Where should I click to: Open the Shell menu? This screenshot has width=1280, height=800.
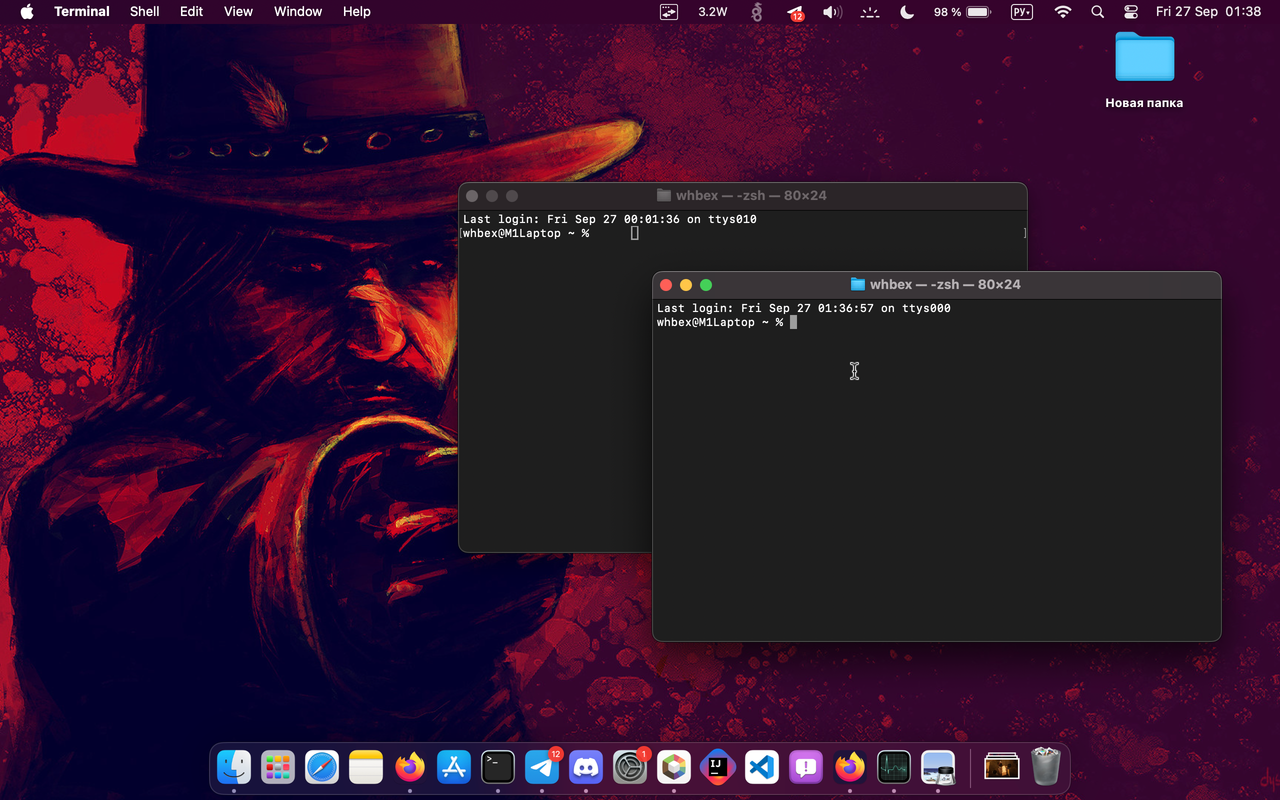point(145,12)
